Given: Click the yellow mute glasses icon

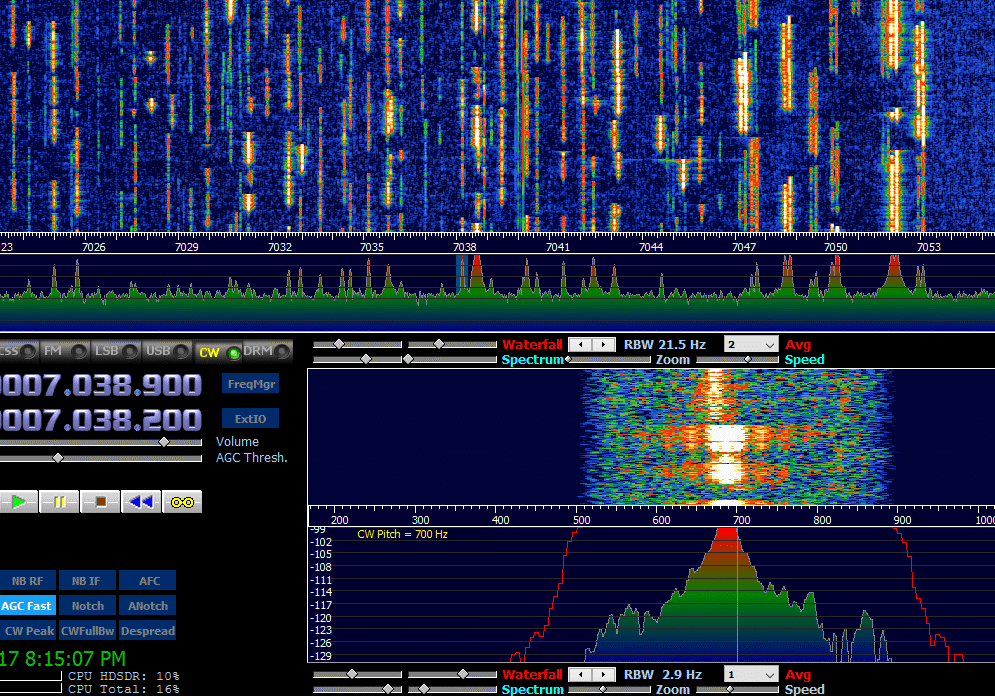Looking at the screenshot, I should point(180,501).
